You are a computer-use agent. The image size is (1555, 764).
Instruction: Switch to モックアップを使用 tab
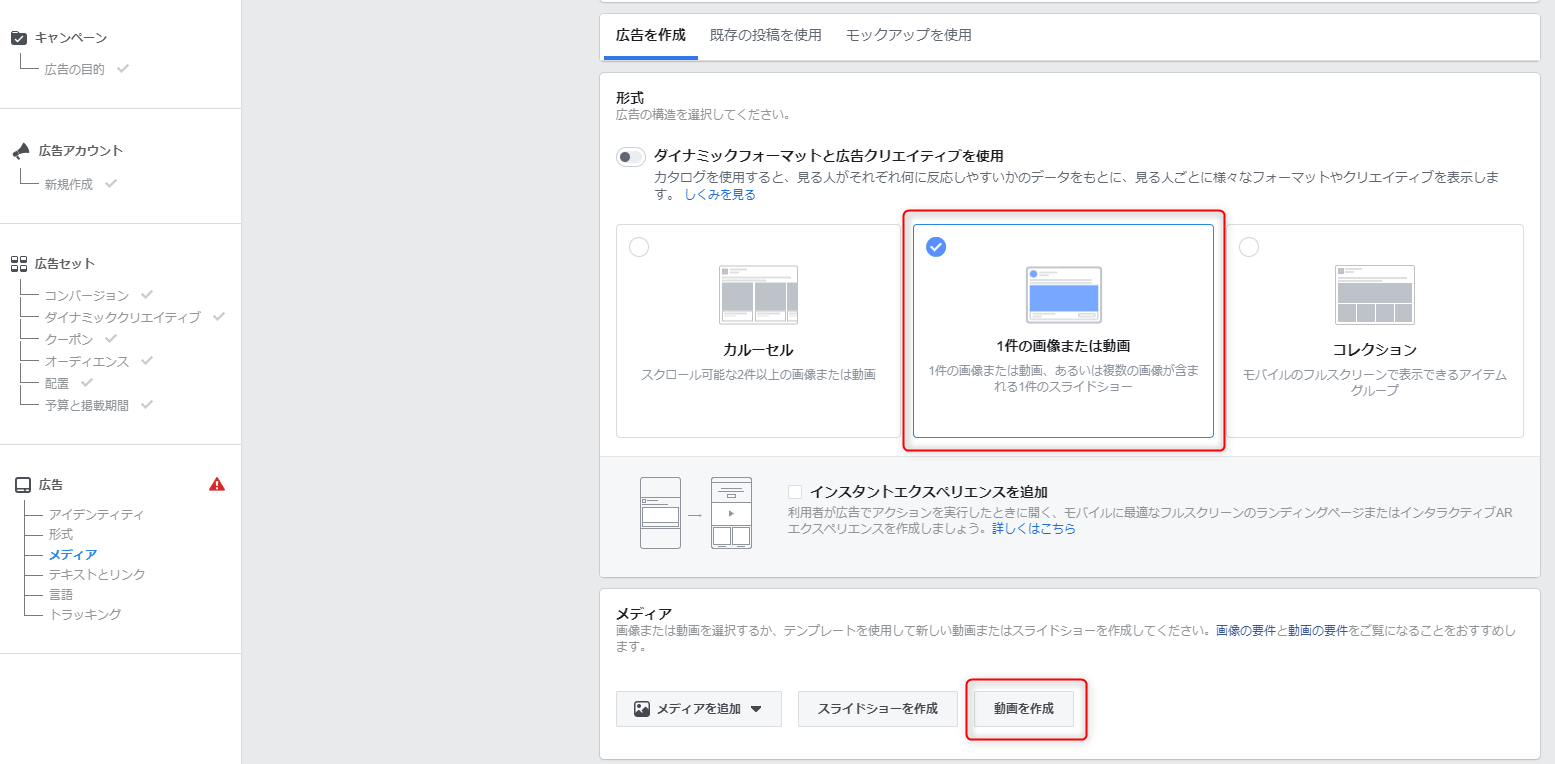click(909, 35)
